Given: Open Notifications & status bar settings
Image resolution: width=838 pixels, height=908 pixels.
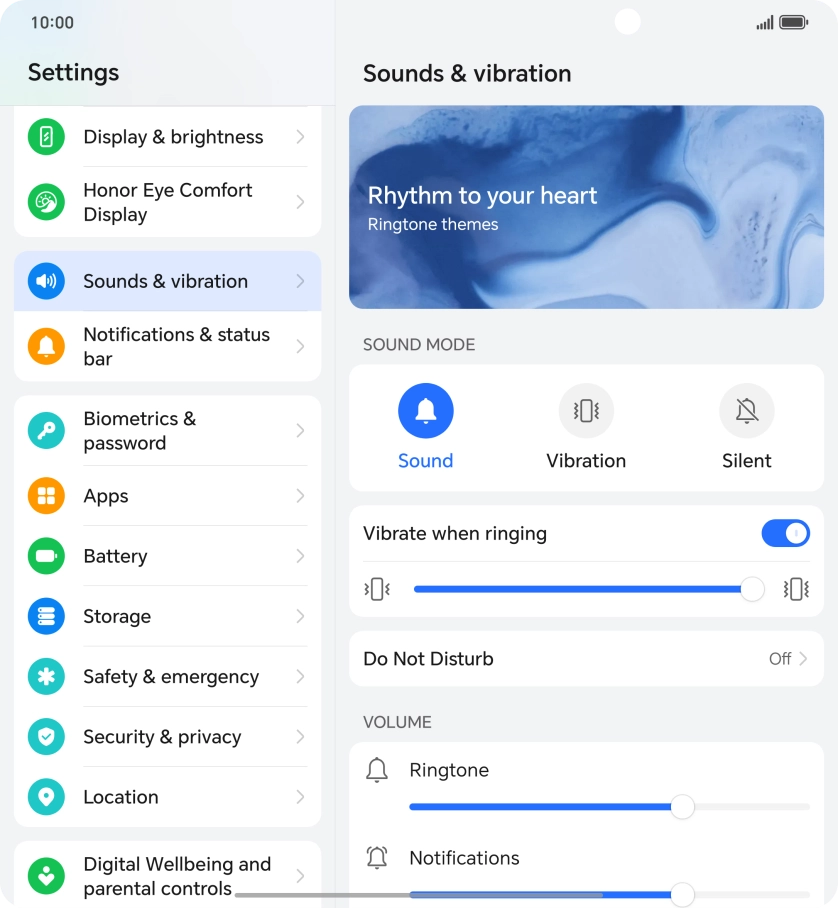Looking at the screenshot, I should pos(167,346).
